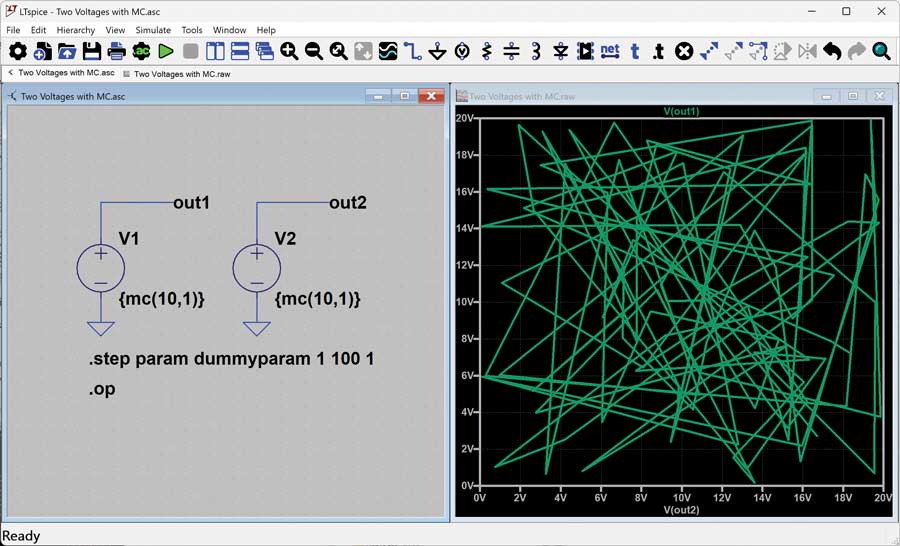Run the simulation with the green play button
Viewport: 900px width, 546px height.
click(166, 51)
